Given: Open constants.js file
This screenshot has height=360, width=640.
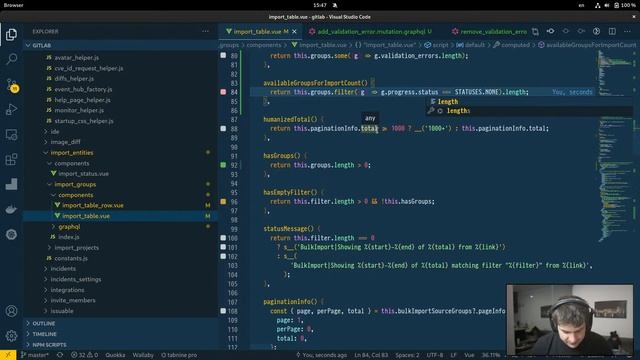Looking at the screenshot, I should click(x=121, y=258).
